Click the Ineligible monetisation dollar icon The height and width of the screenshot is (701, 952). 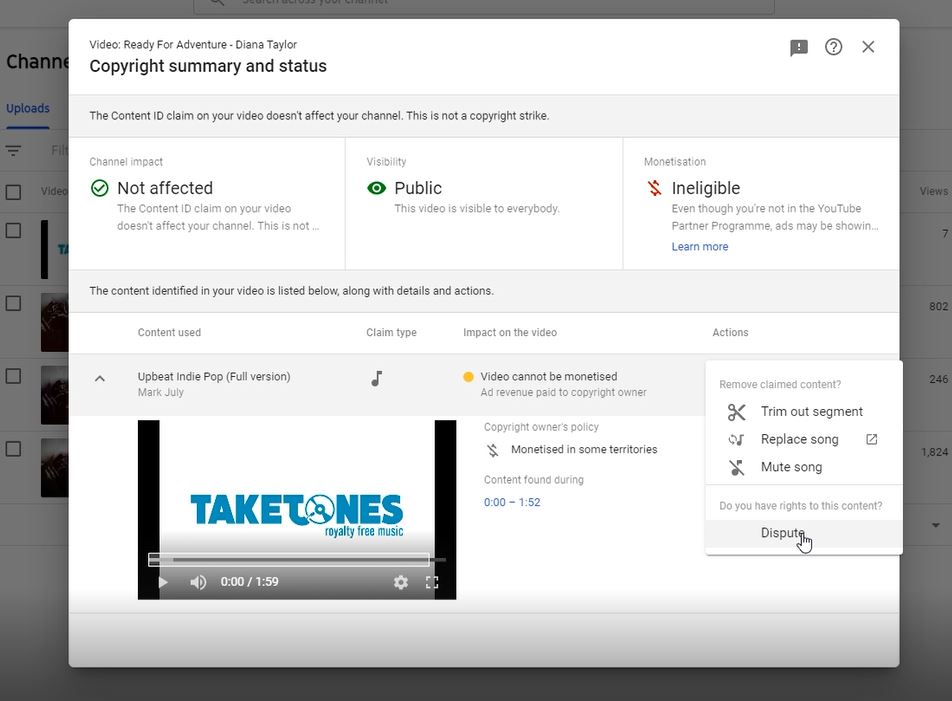(654, 188)
